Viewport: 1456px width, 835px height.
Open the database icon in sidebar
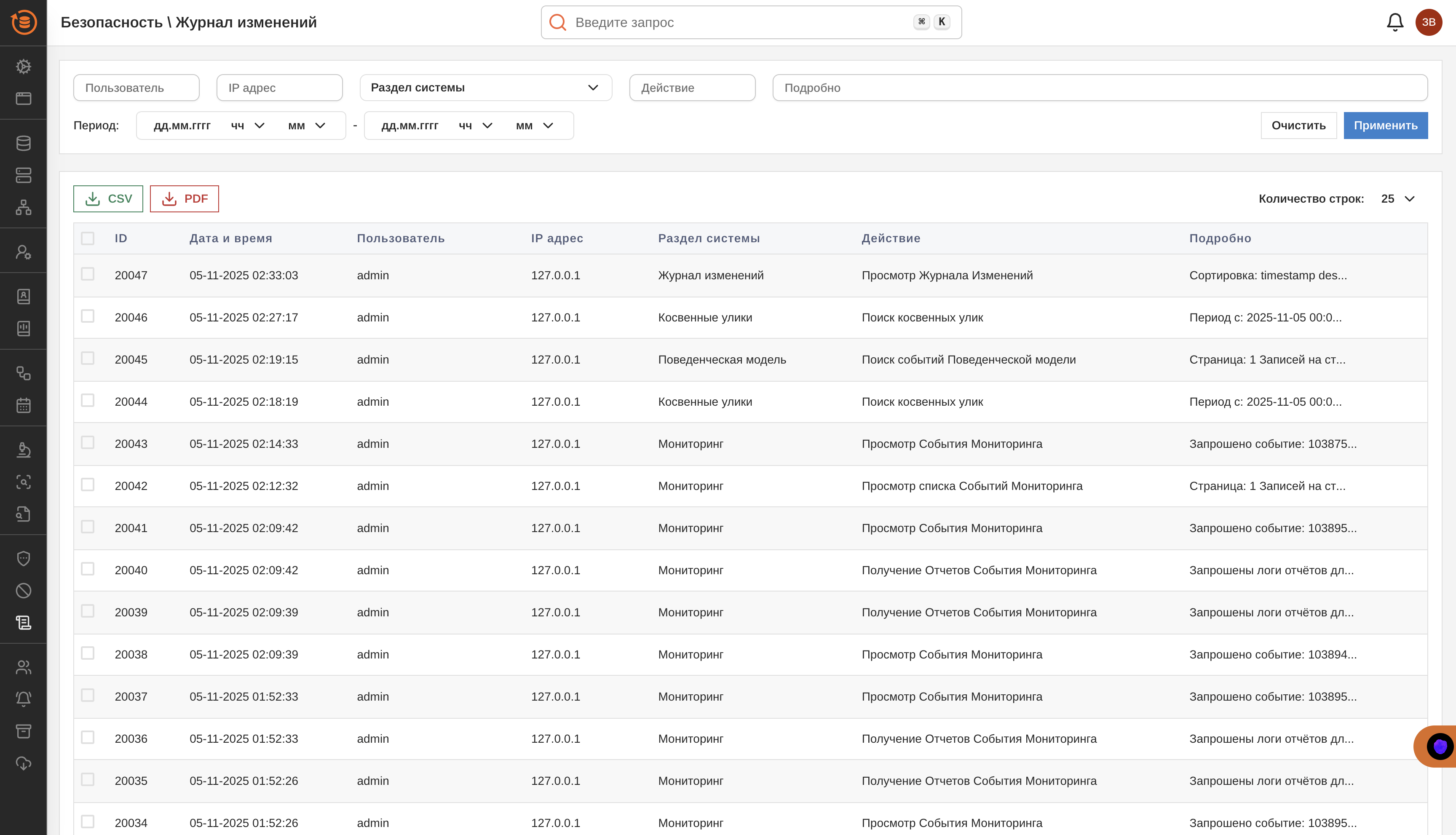(x=24, y=143)
